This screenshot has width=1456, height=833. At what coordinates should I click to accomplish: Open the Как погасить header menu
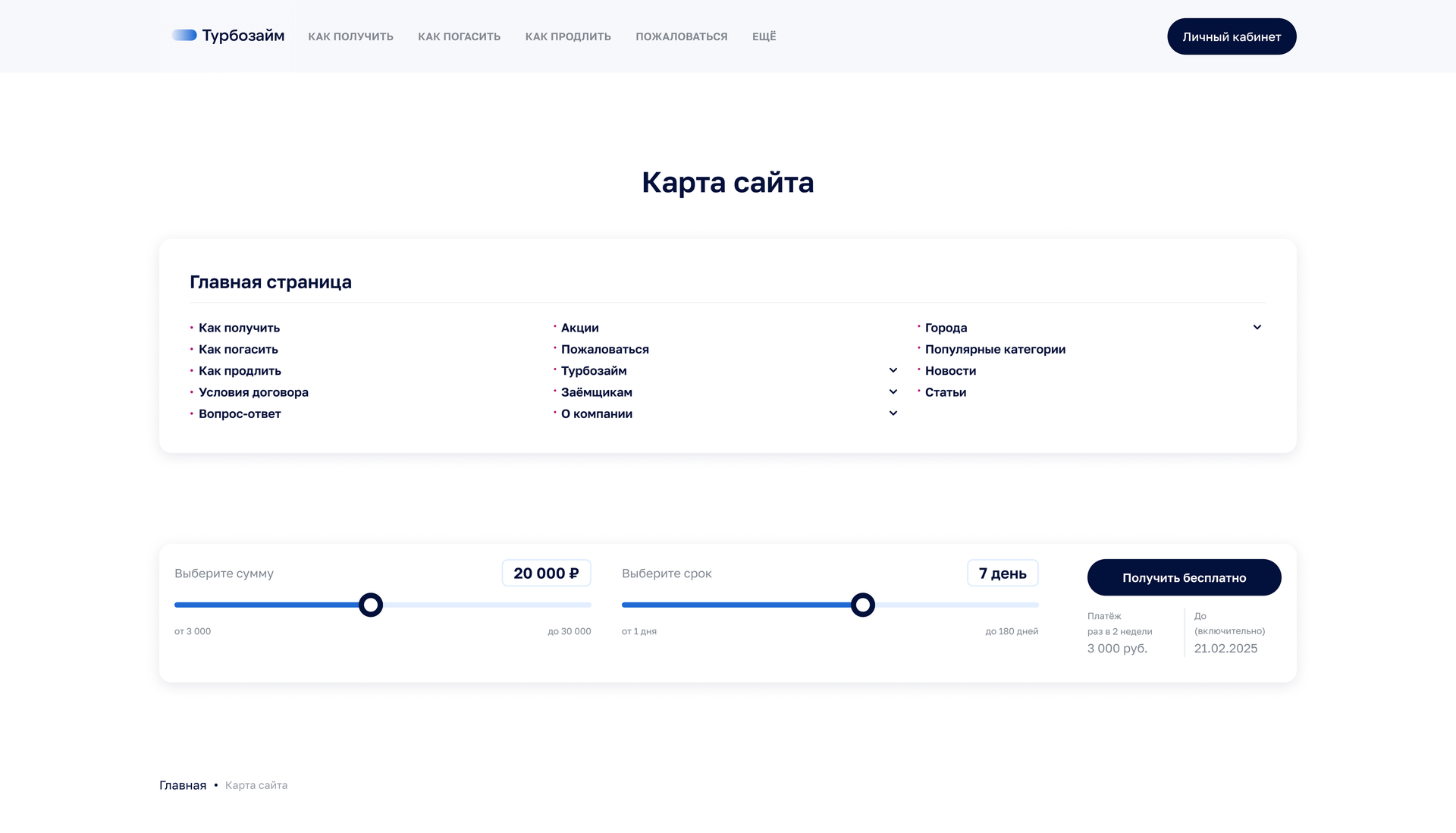(x=459, y=36)
